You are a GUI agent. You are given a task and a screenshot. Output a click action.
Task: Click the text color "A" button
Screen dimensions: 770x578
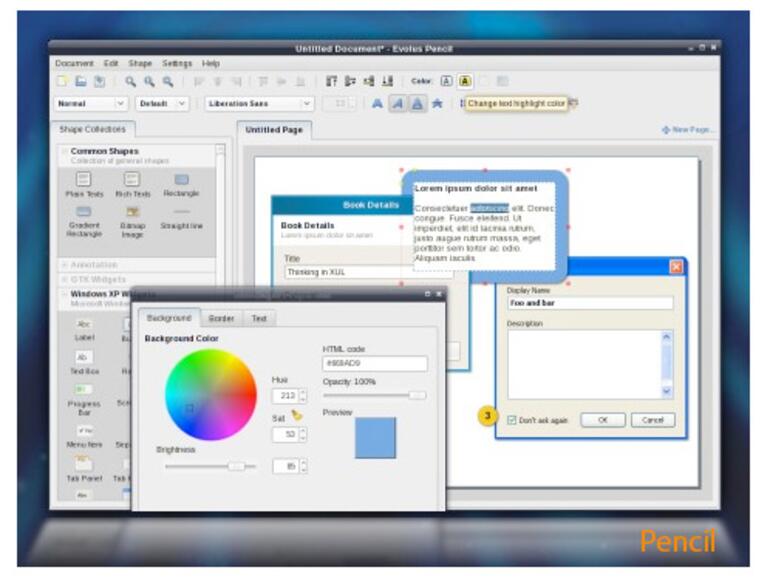[446, 81]
